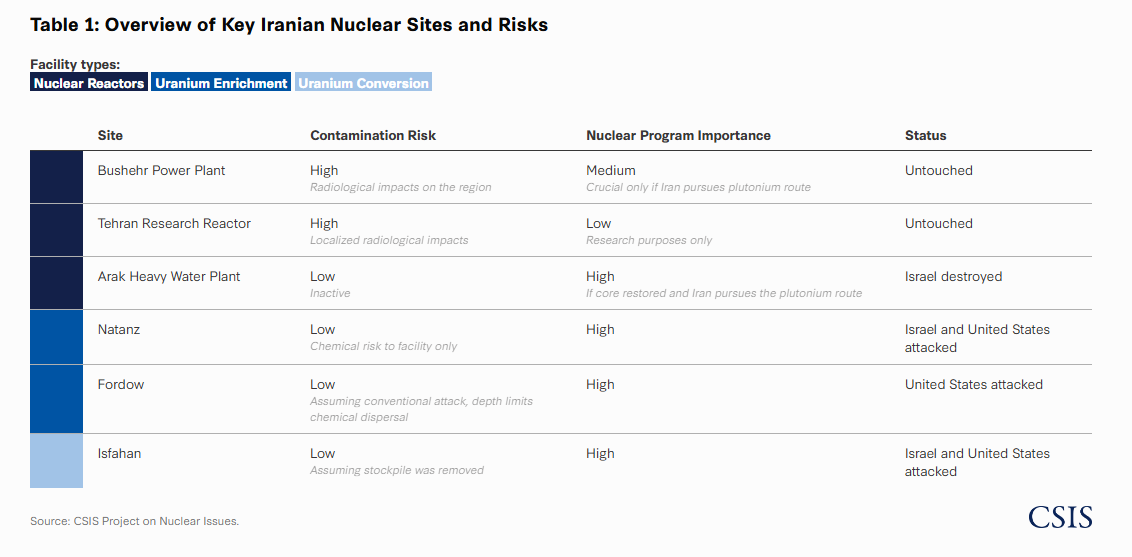Select the Nuclear Reactors legend tag
The width and height of the screenshot is (1132, 557).
89,83
